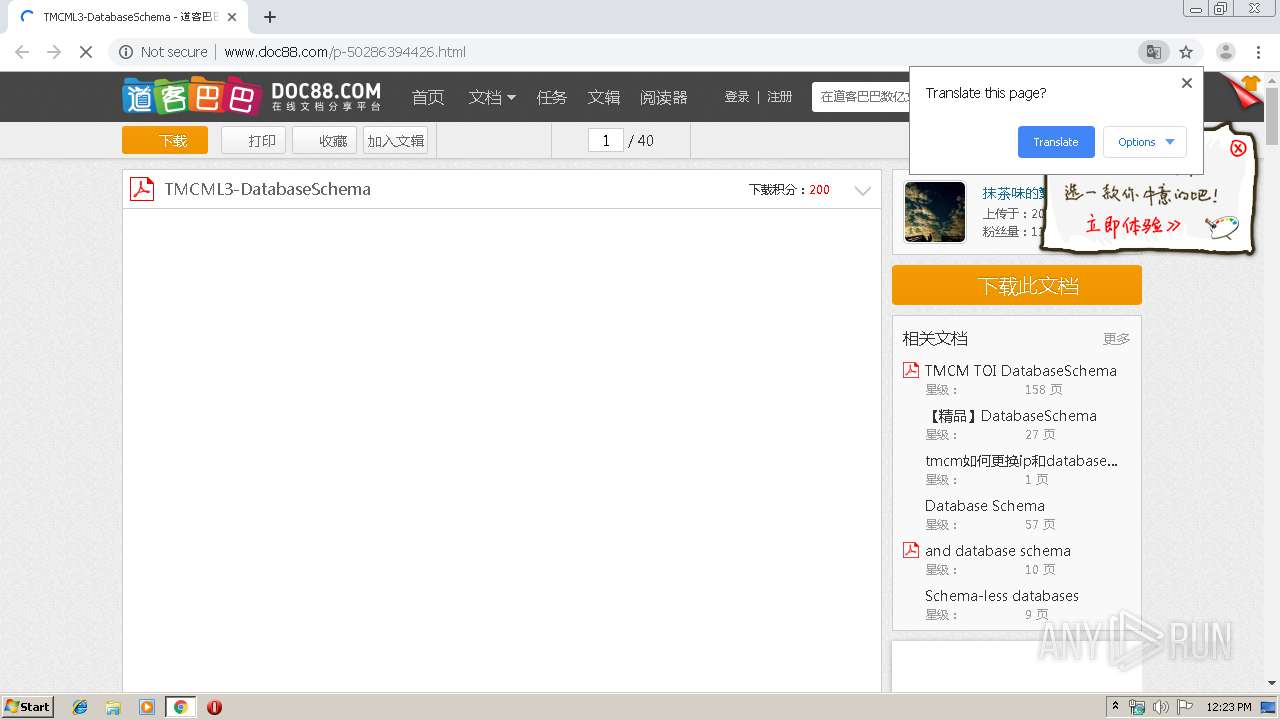This screenshot has height=720, width=1280.
Task: Click the 收藏 button
Action: [324, 140]
